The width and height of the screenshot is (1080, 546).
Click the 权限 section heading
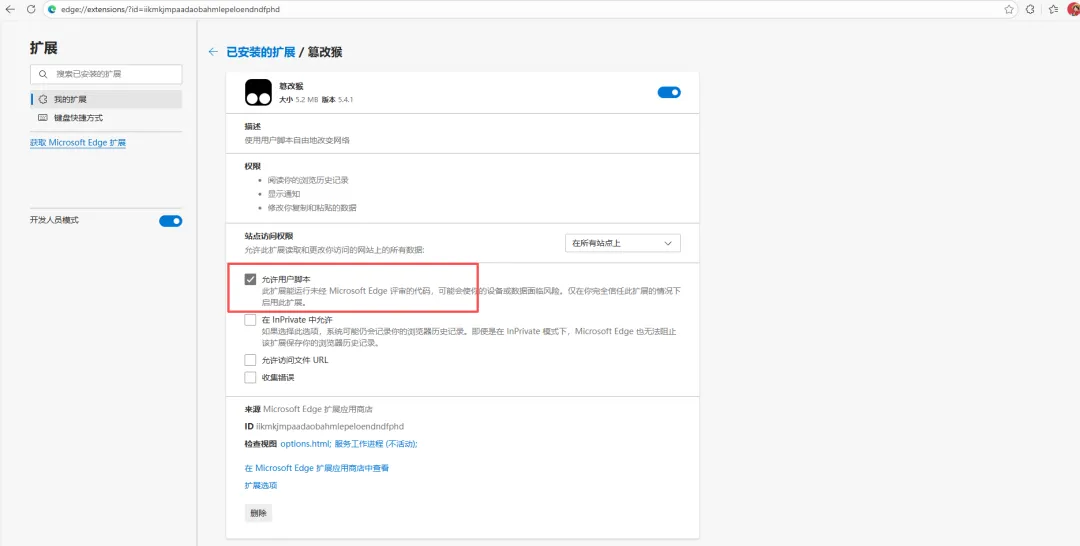[253, 167]
